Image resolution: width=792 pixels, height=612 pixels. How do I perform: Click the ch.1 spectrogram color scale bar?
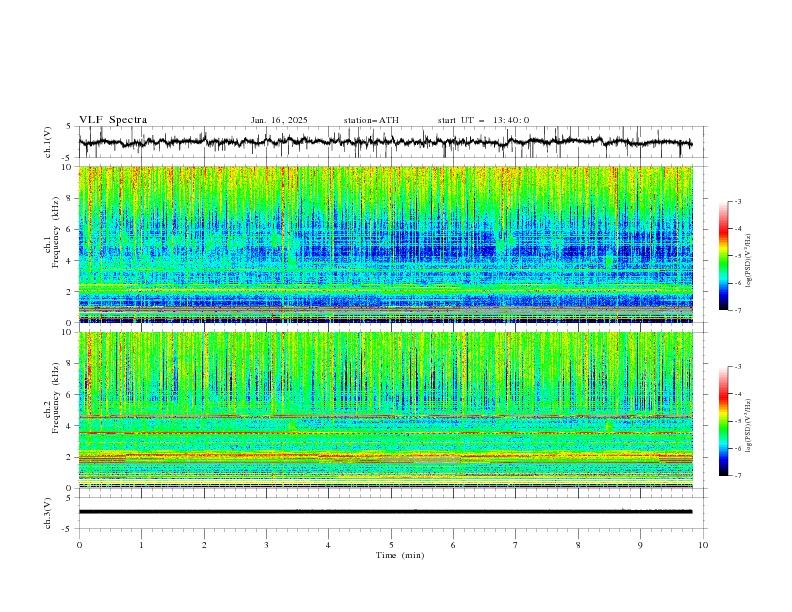coord(723,255)
